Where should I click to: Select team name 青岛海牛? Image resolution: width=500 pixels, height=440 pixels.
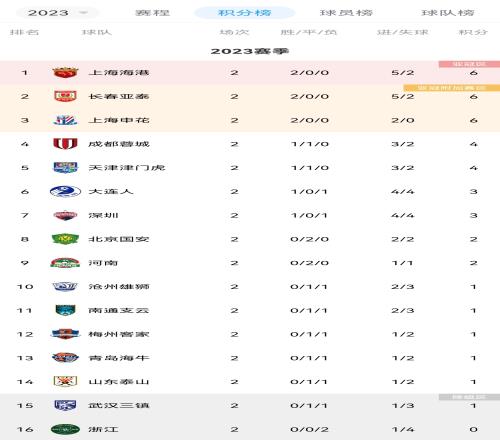[x=119, y=358]
